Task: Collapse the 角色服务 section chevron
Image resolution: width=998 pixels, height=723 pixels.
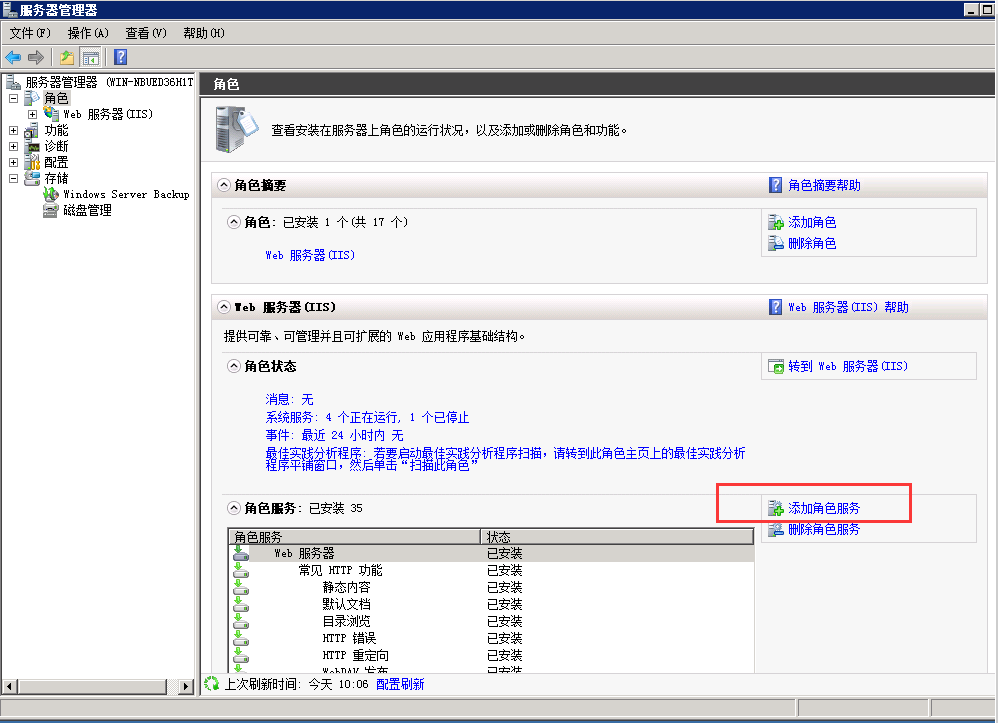Action: [235, 508]
